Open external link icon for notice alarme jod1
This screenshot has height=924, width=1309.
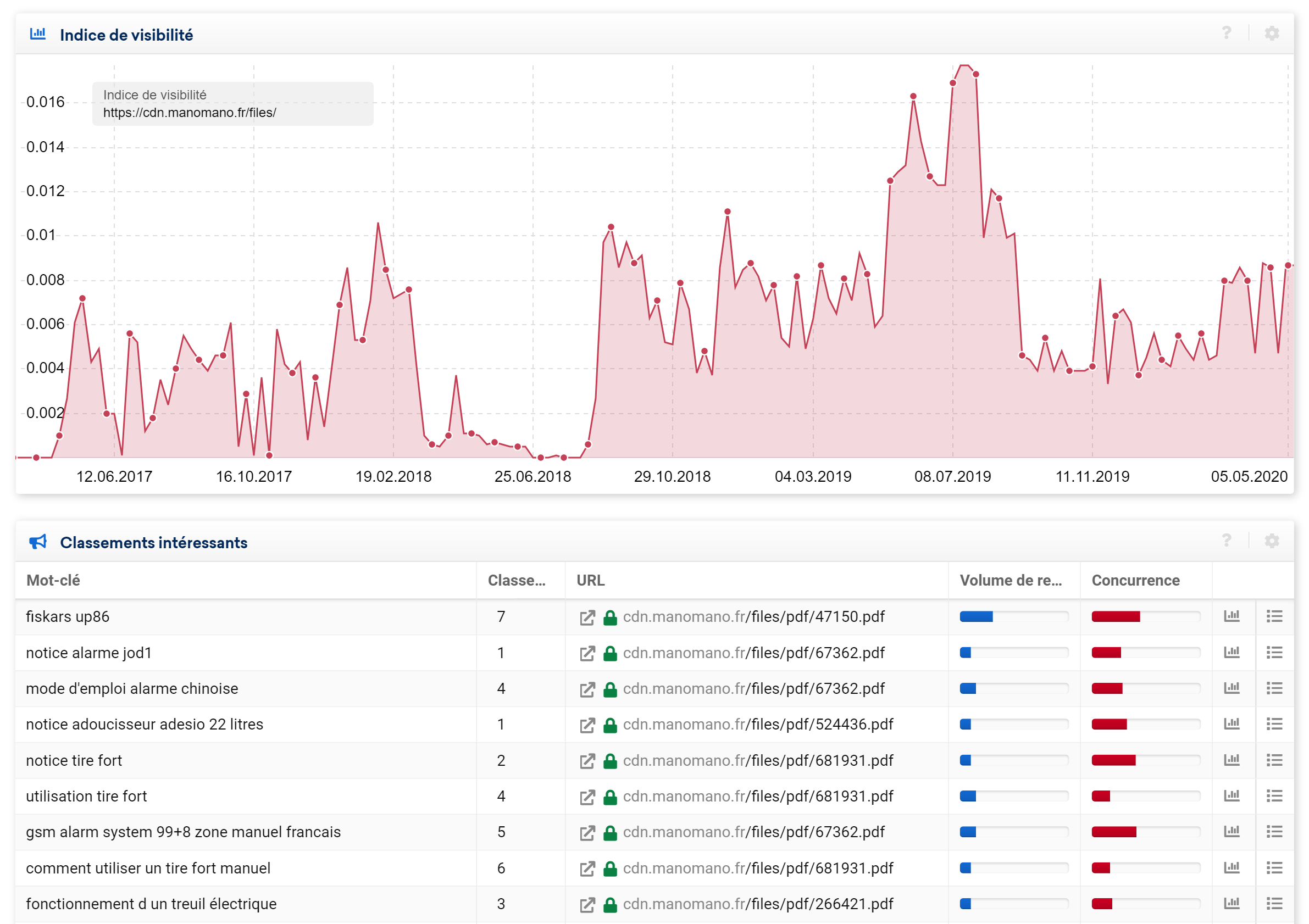pos(587,653)
